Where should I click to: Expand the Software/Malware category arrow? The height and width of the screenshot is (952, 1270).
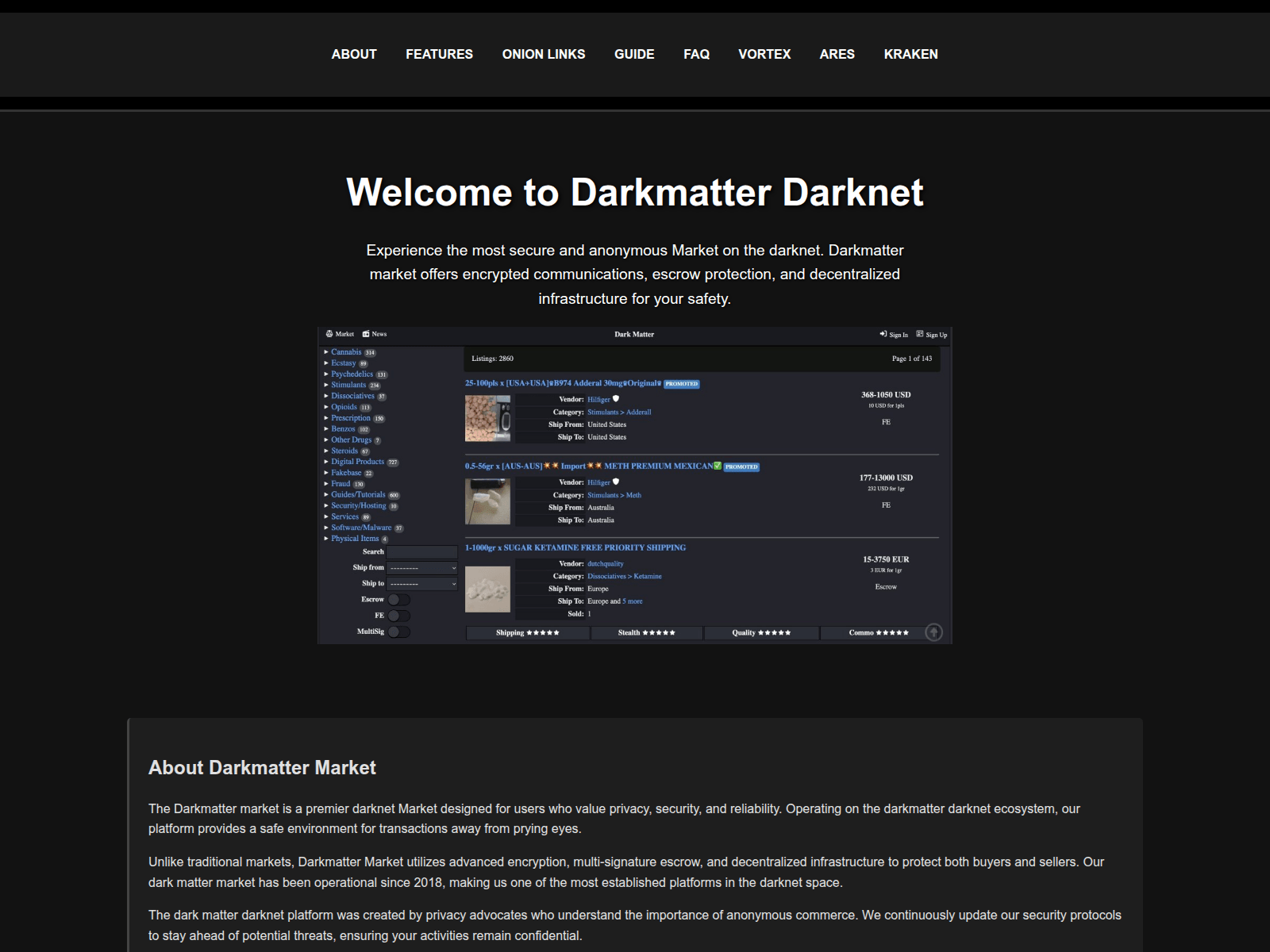click(x=326, y=528)
